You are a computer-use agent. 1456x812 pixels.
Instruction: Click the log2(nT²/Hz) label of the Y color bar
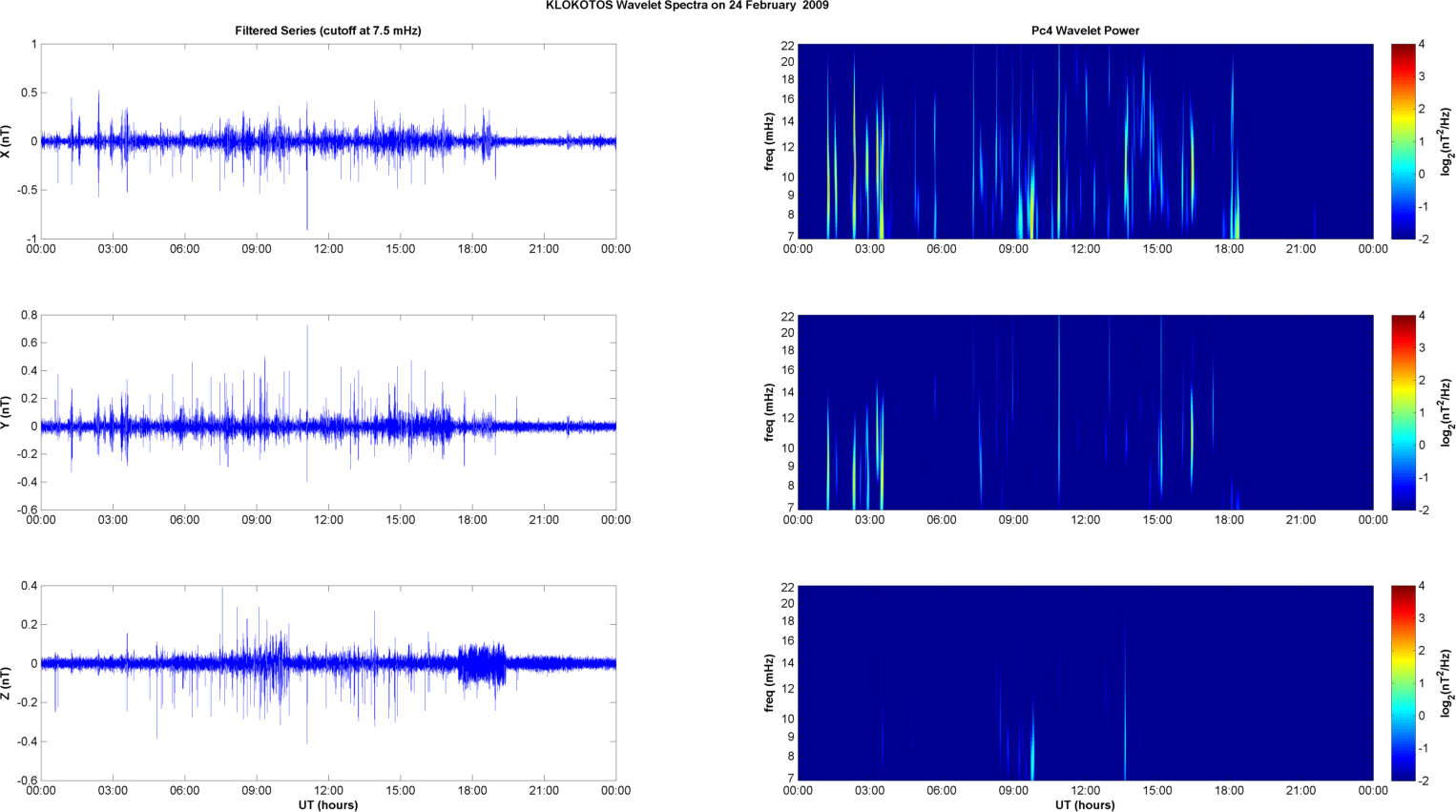point(1446,412)
